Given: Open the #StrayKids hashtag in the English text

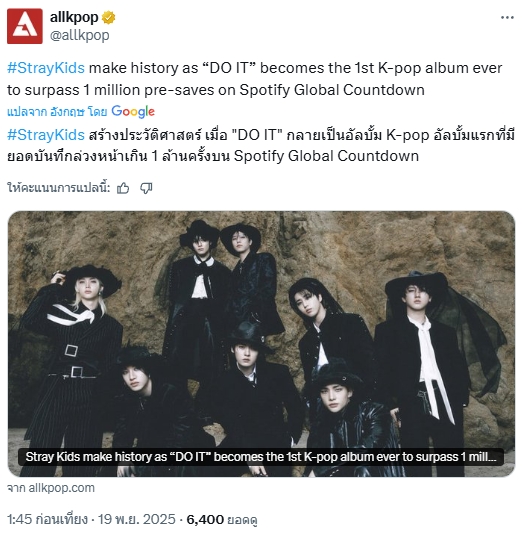Looking at the screenshot, I should click(x=46, y=68).
